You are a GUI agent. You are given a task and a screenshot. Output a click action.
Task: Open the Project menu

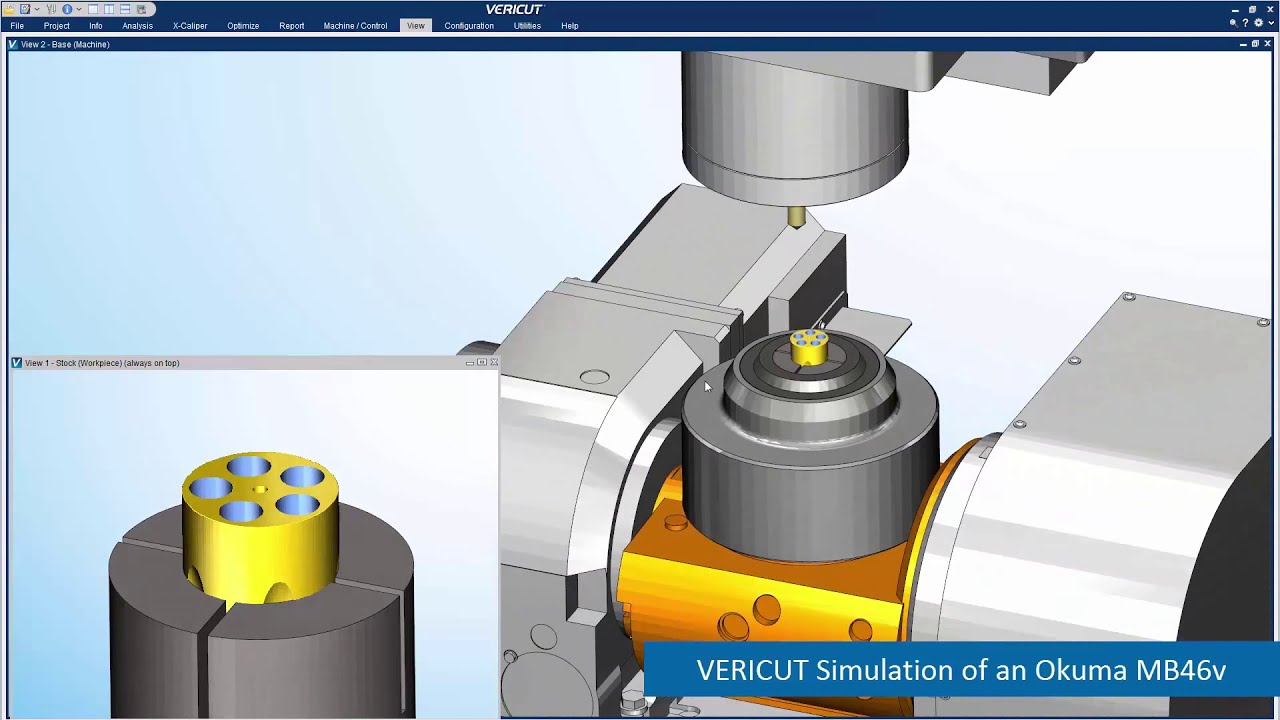click(56, 26)
